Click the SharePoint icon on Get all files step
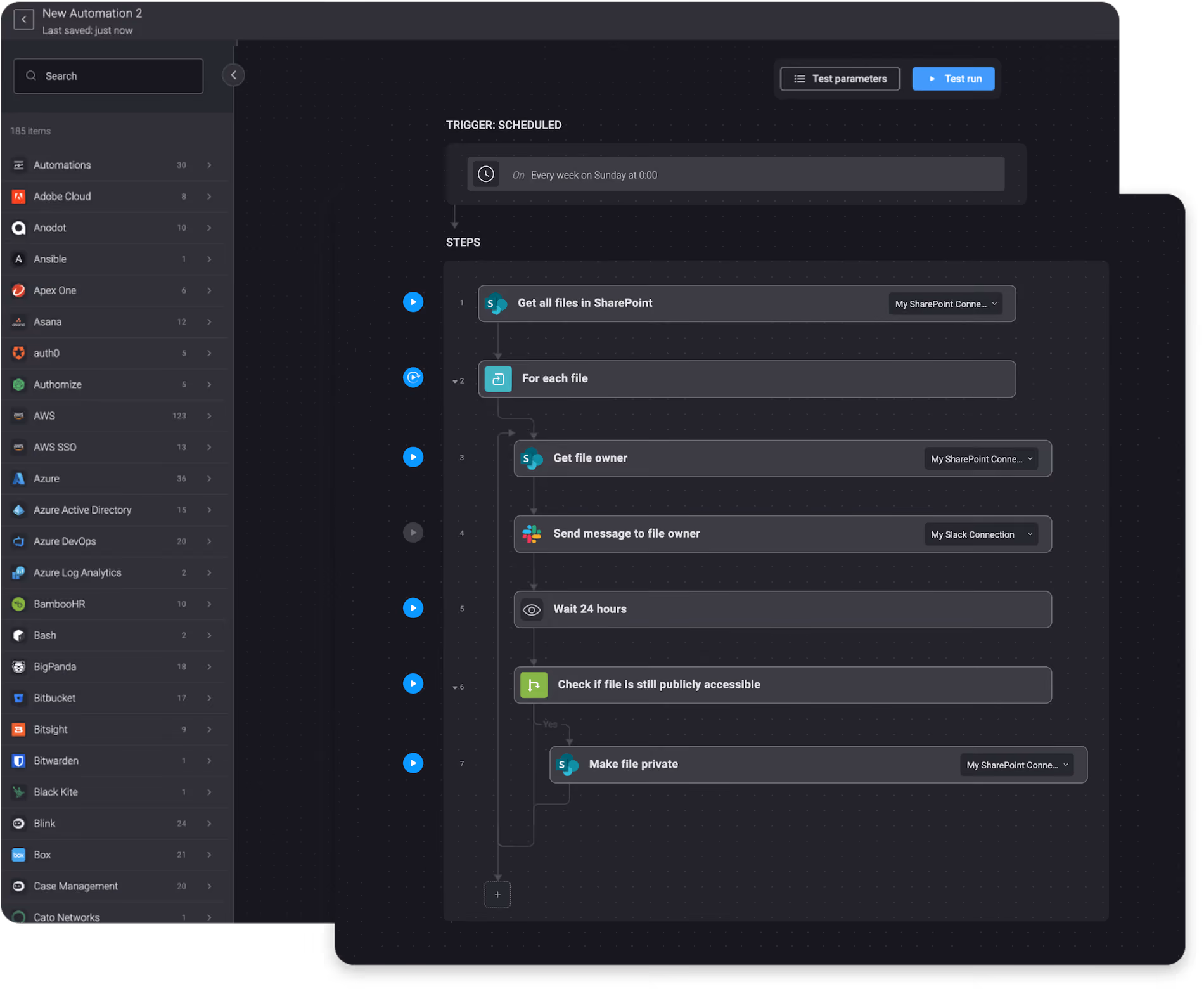This screenshot has height=989, width=1204. coord(496,304)
